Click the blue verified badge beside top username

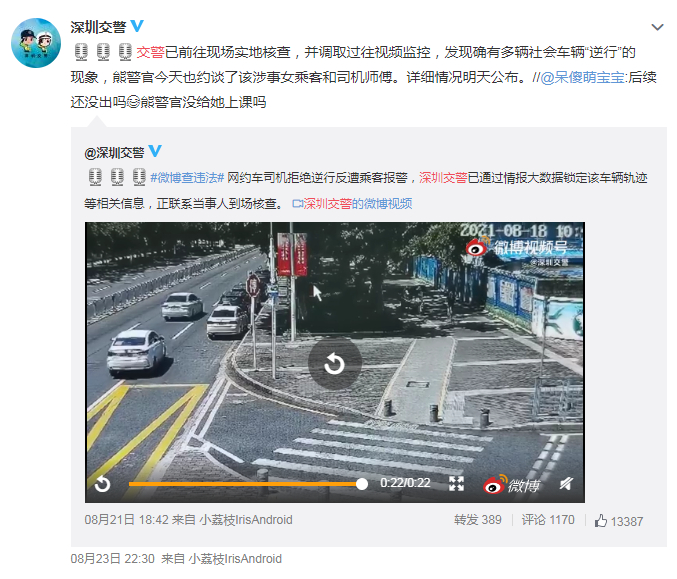point(137,26)
